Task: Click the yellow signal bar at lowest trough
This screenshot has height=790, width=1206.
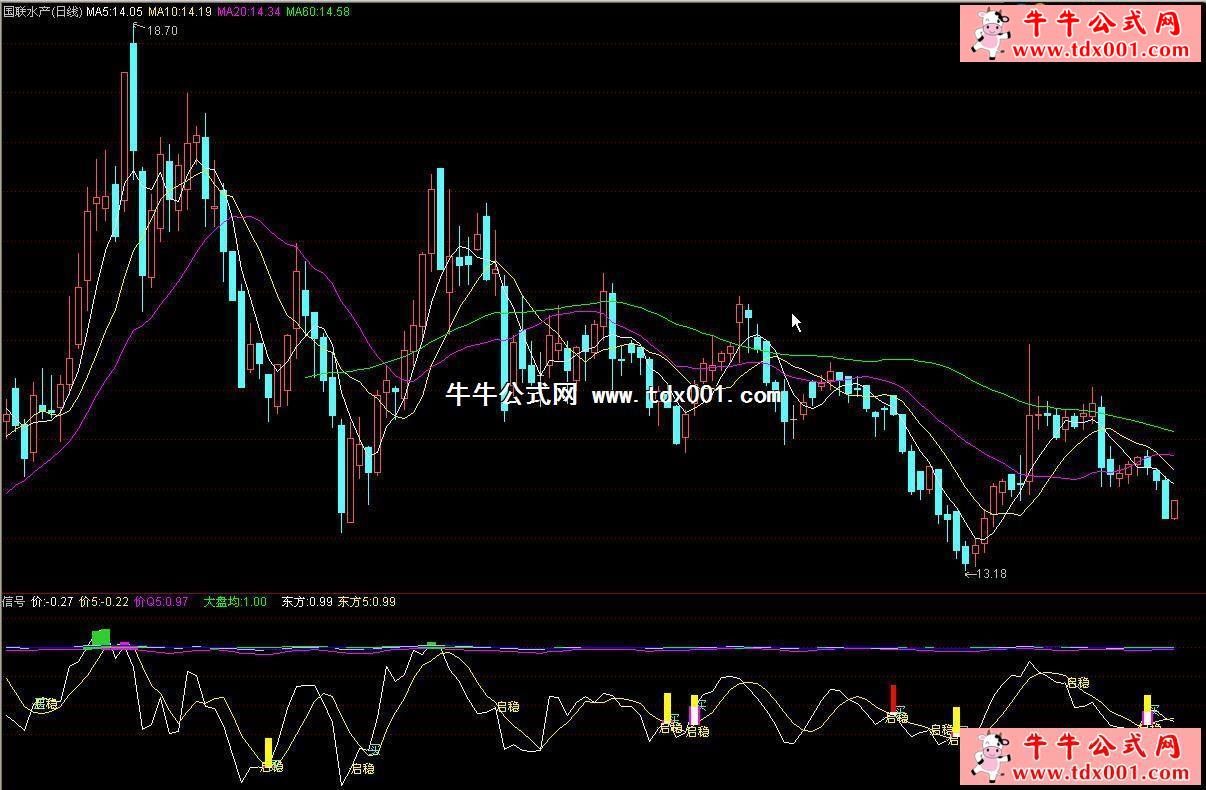Action: 268,751
